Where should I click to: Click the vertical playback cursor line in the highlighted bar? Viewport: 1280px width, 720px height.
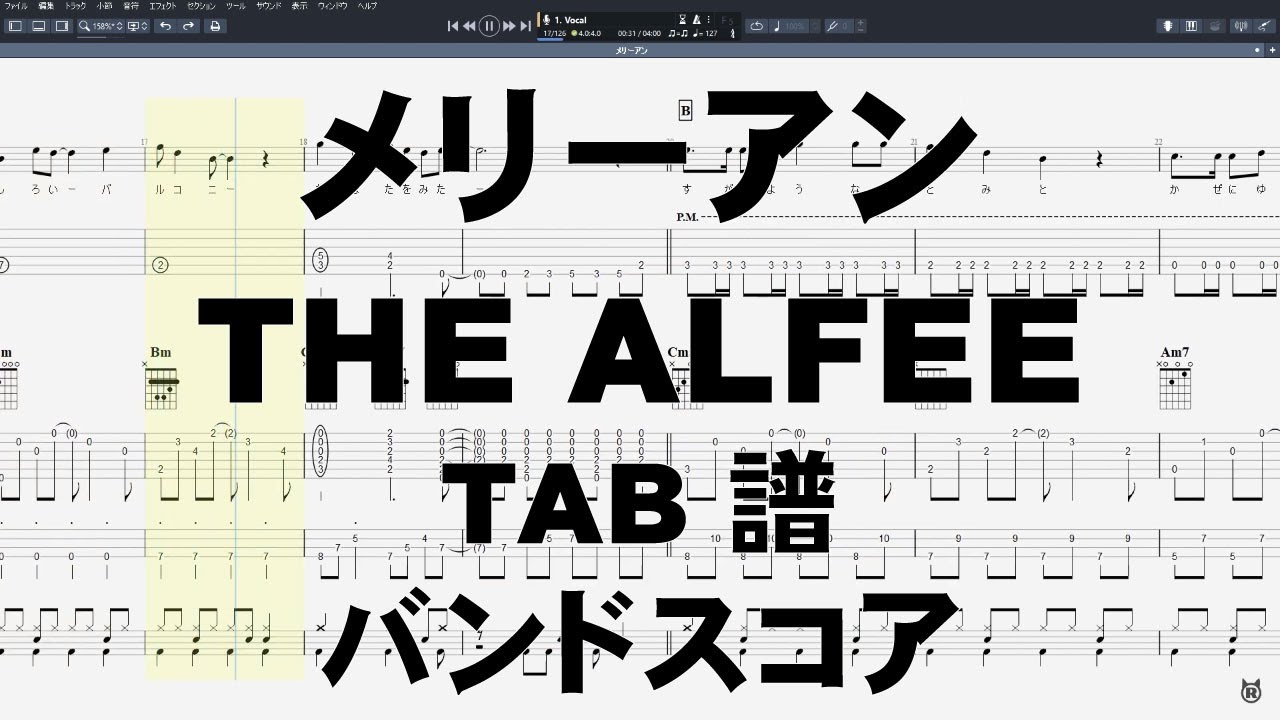point(235,390)
